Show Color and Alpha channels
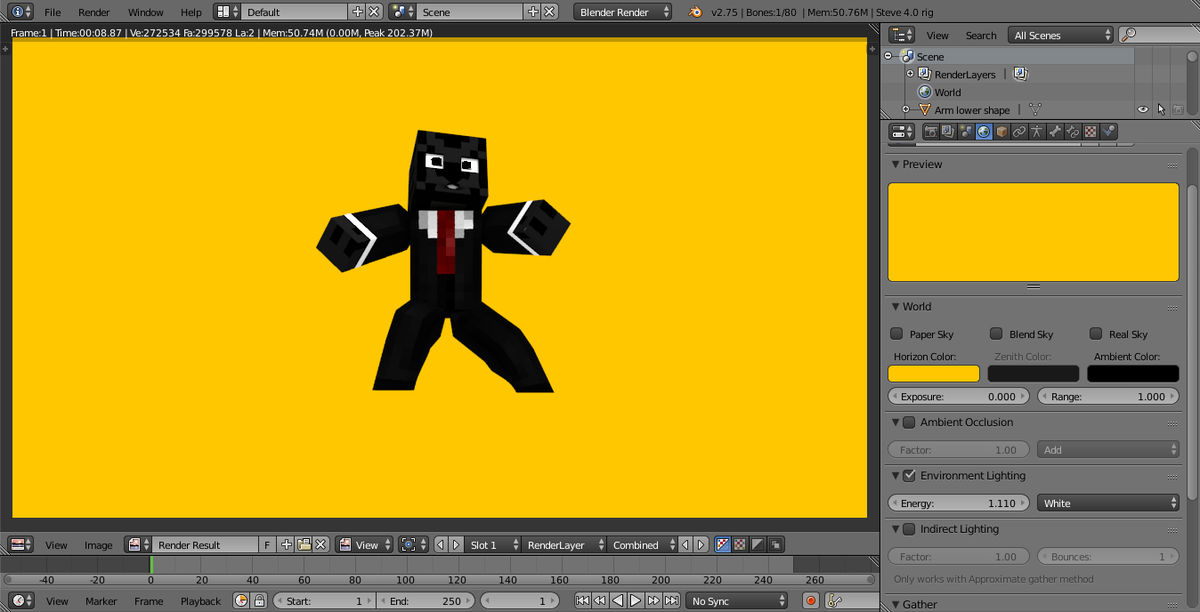This screenshot has height=612, width=1200. [x=723, y=545]
